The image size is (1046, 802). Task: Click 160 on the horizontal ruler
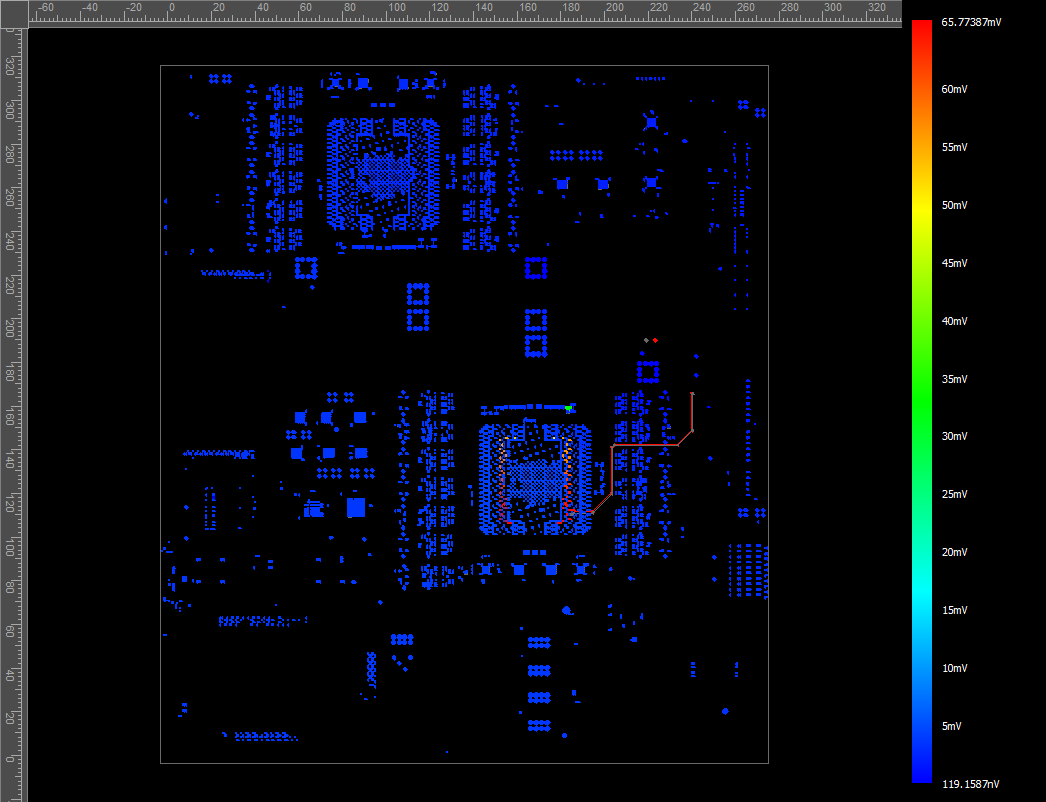point(528,7)
